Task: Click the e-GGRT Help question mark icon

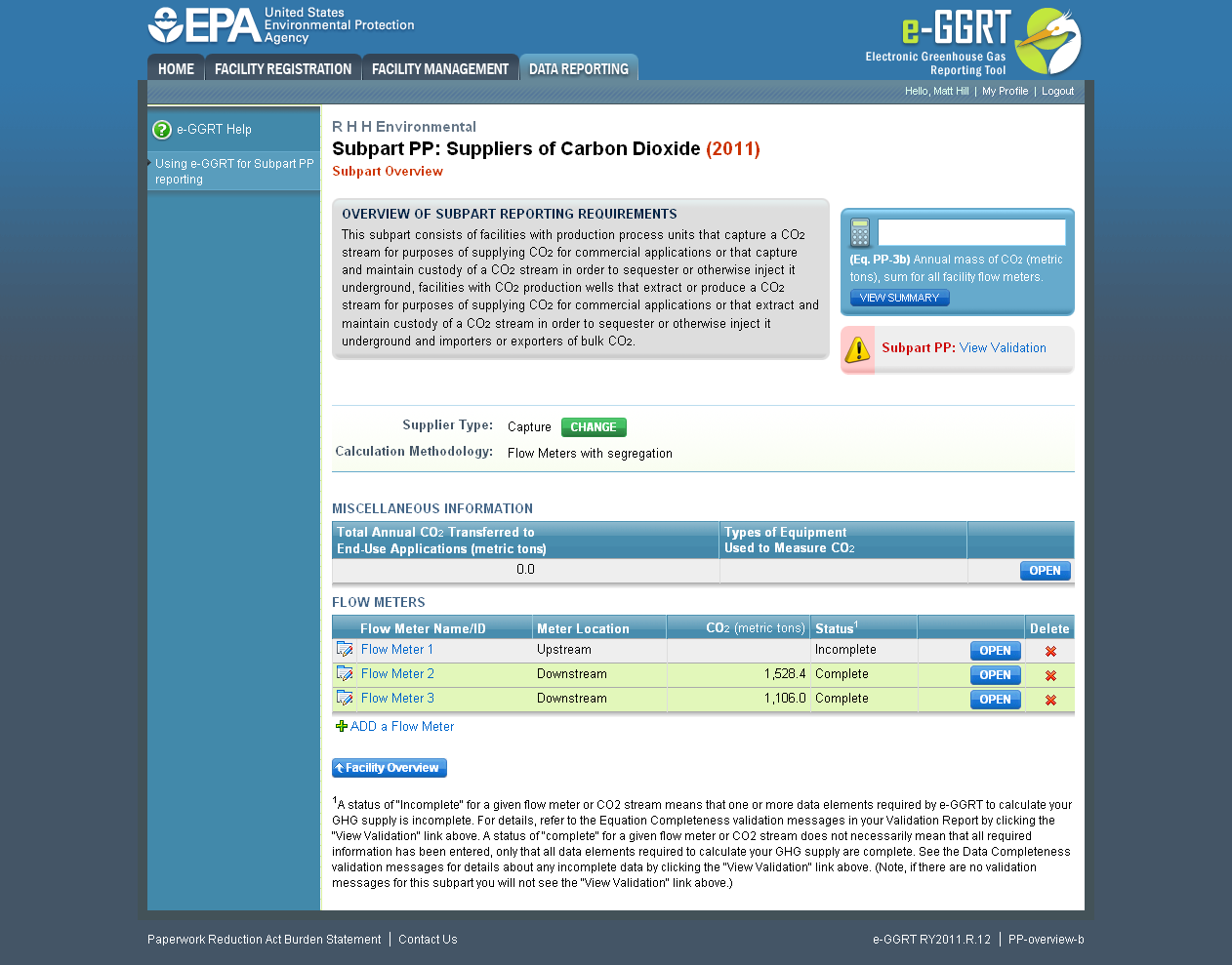Action: tap(162, 130)
